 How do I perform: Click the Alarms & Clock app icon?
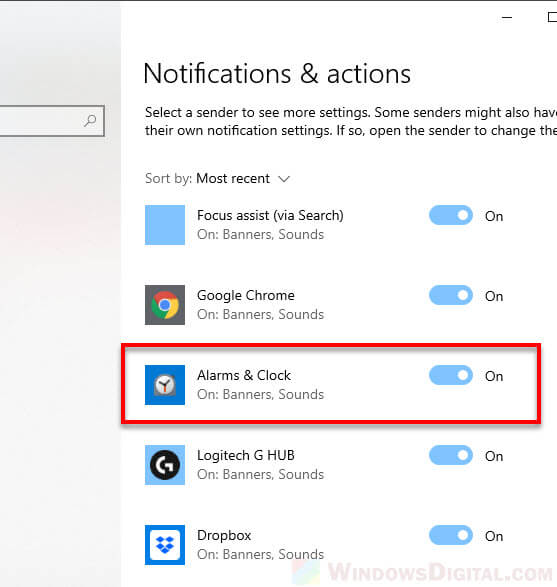pyautogui.click(x=165, y=385)
